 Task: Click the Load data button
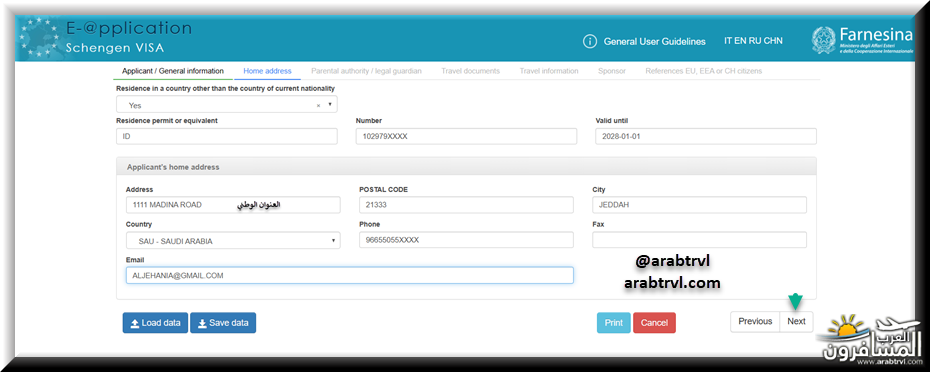[x=155, y=323]
